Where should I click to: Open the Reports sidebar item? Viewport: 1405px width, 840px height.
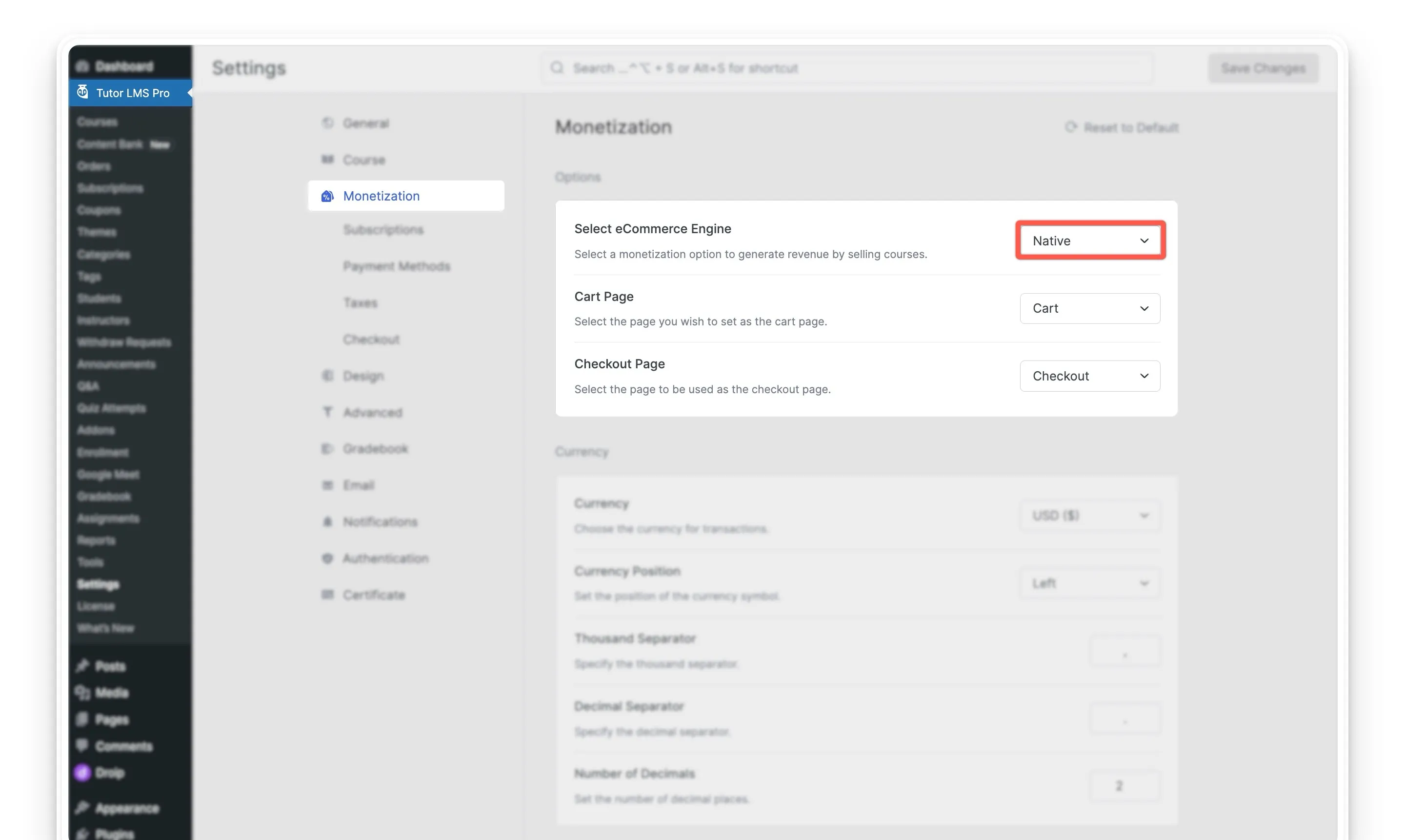click(96, 540)
